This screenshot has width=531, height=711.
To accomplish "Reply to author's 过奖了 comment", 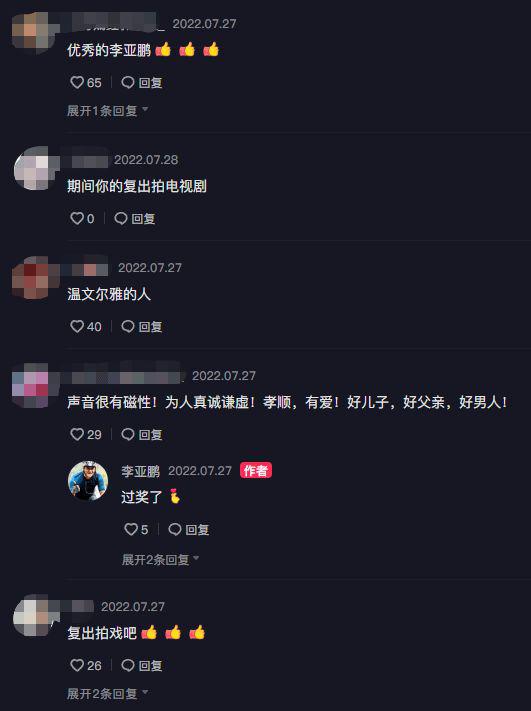I will pos(189,529).
